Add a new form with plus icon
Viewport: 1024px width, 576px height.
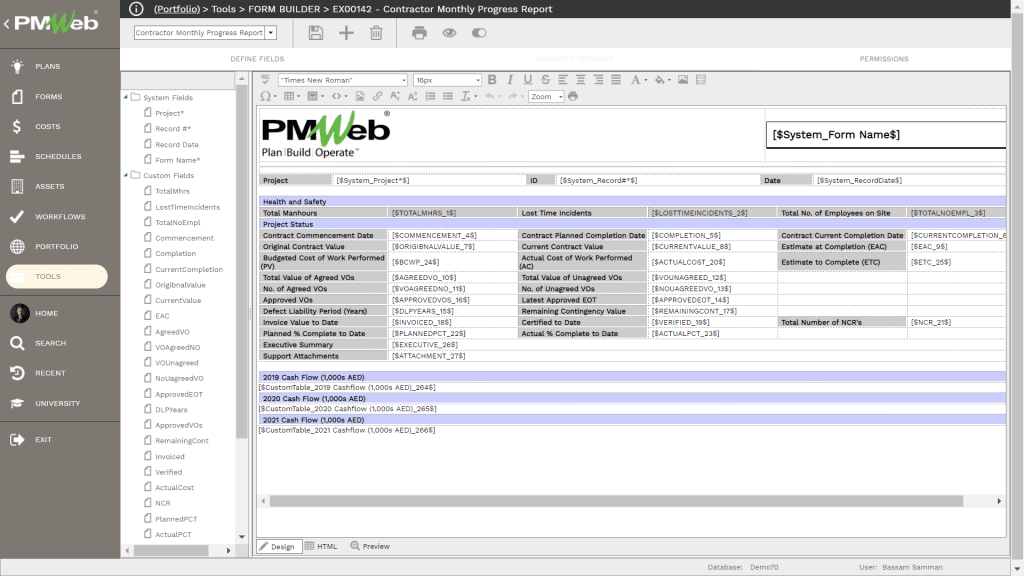[346, 33]
